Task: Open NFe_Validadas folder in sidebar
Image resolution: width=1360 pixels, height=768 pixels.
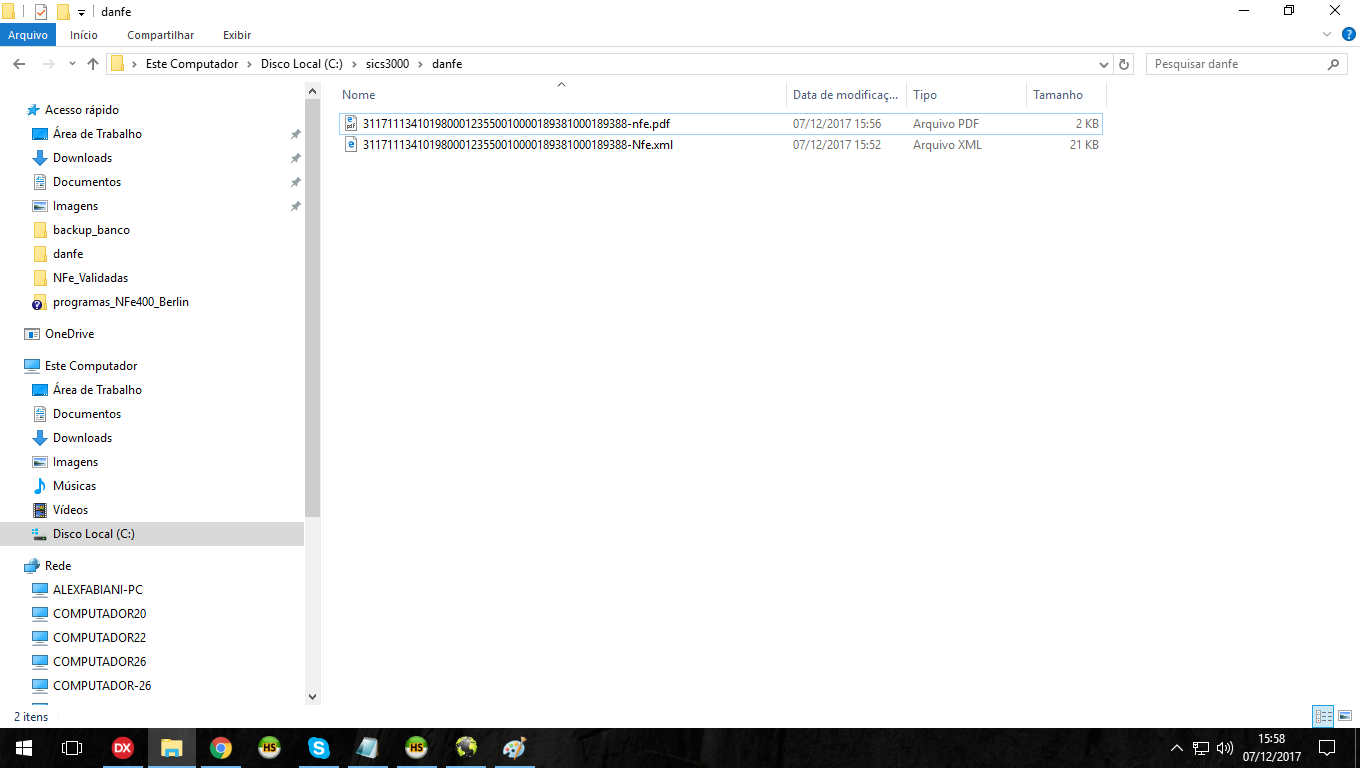Action: 90,278
